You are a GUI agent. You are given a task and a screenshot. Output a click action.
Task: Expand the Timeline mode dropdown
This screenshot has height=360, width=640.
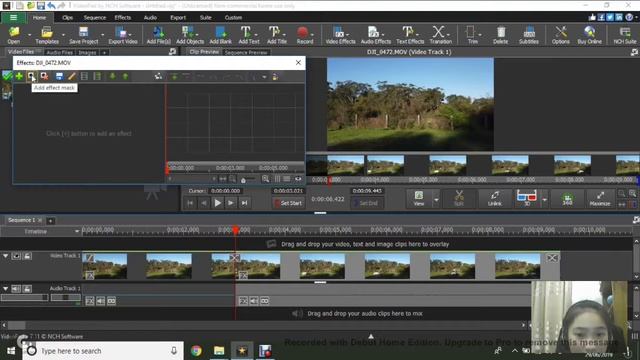coord(77,231)
